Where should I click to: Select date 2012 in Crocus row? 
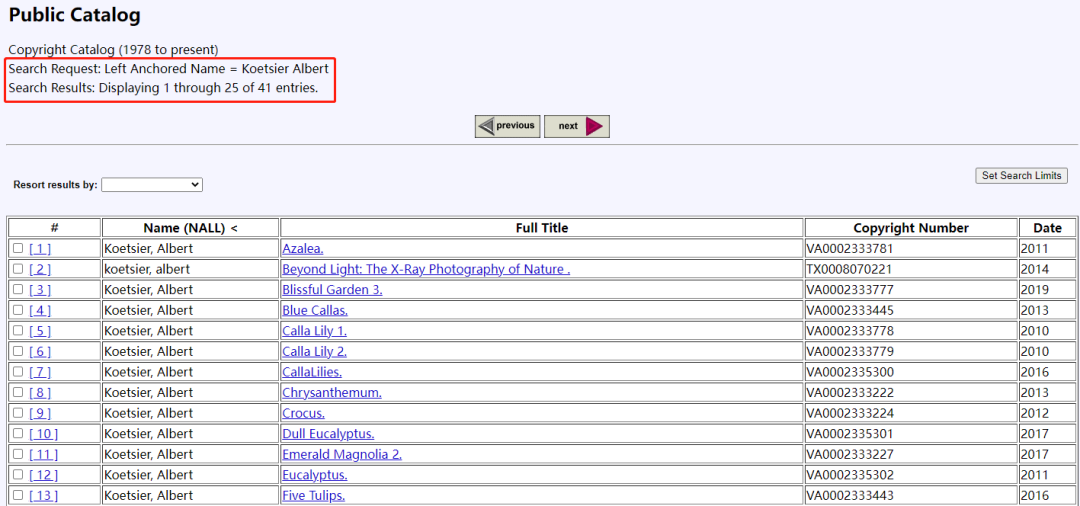coord(1035,414)
